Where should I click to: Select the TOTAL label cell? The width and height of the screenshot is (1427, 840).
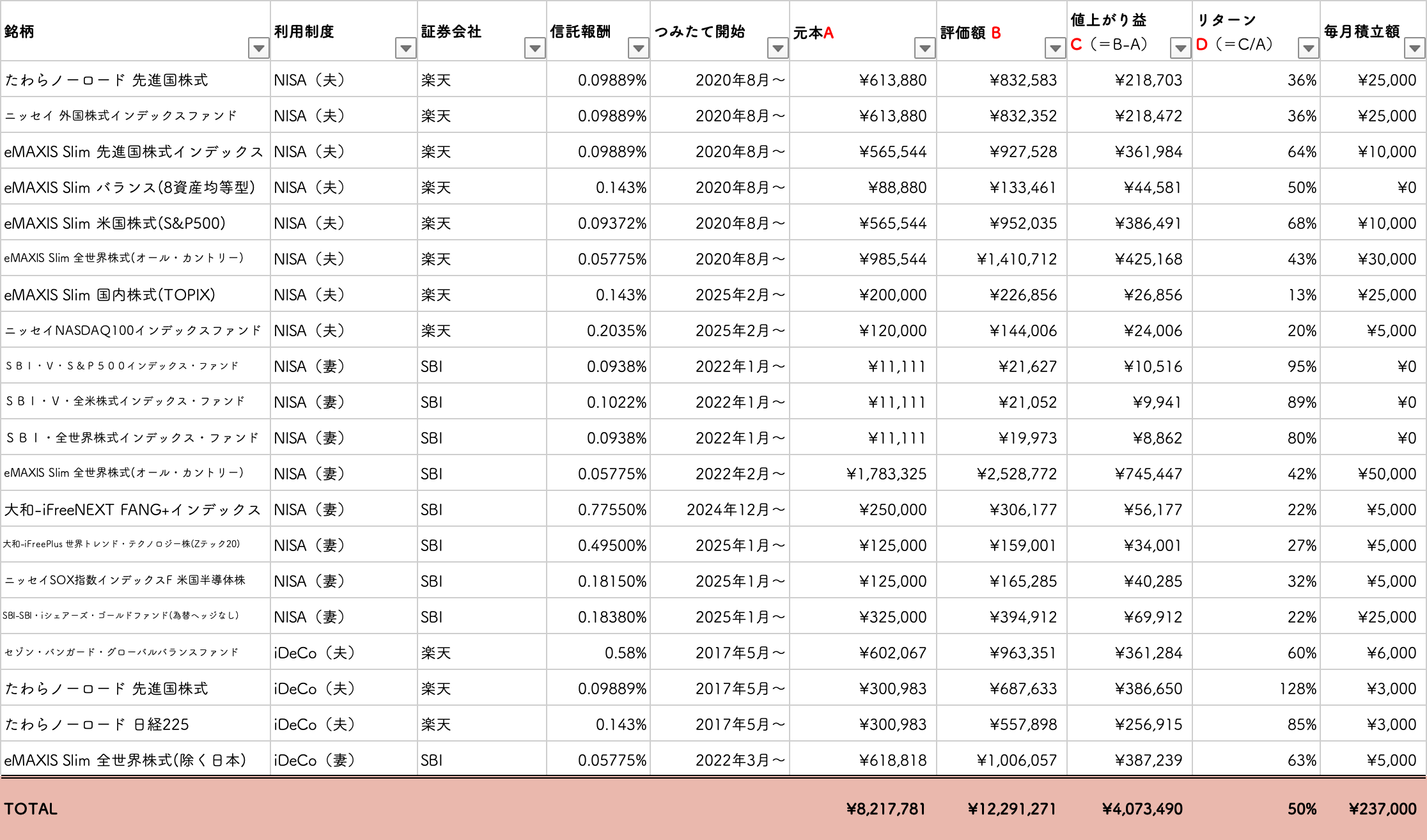(31, 809)
